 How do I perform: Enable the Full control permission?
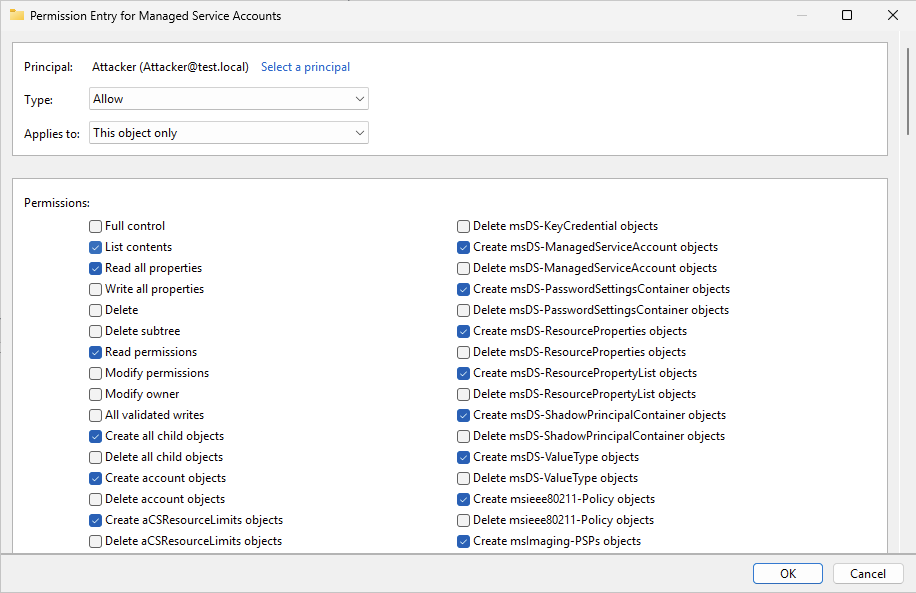coord(95,226)
